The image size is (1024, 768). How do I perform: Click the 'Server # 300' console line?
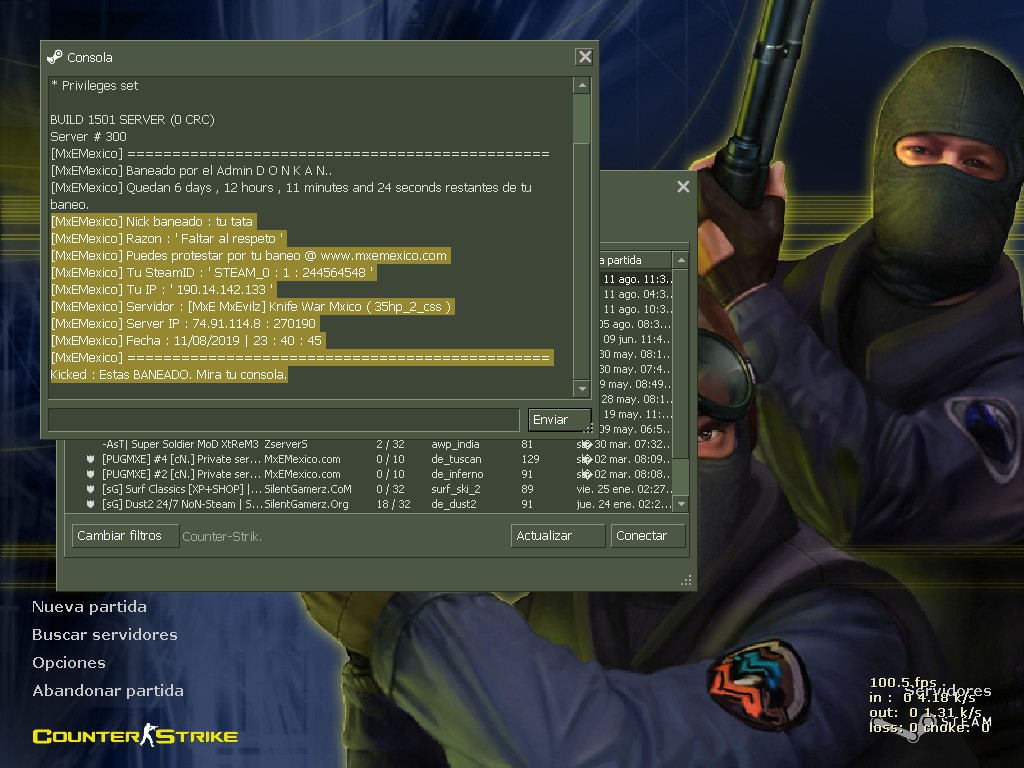tap(89, 136)
